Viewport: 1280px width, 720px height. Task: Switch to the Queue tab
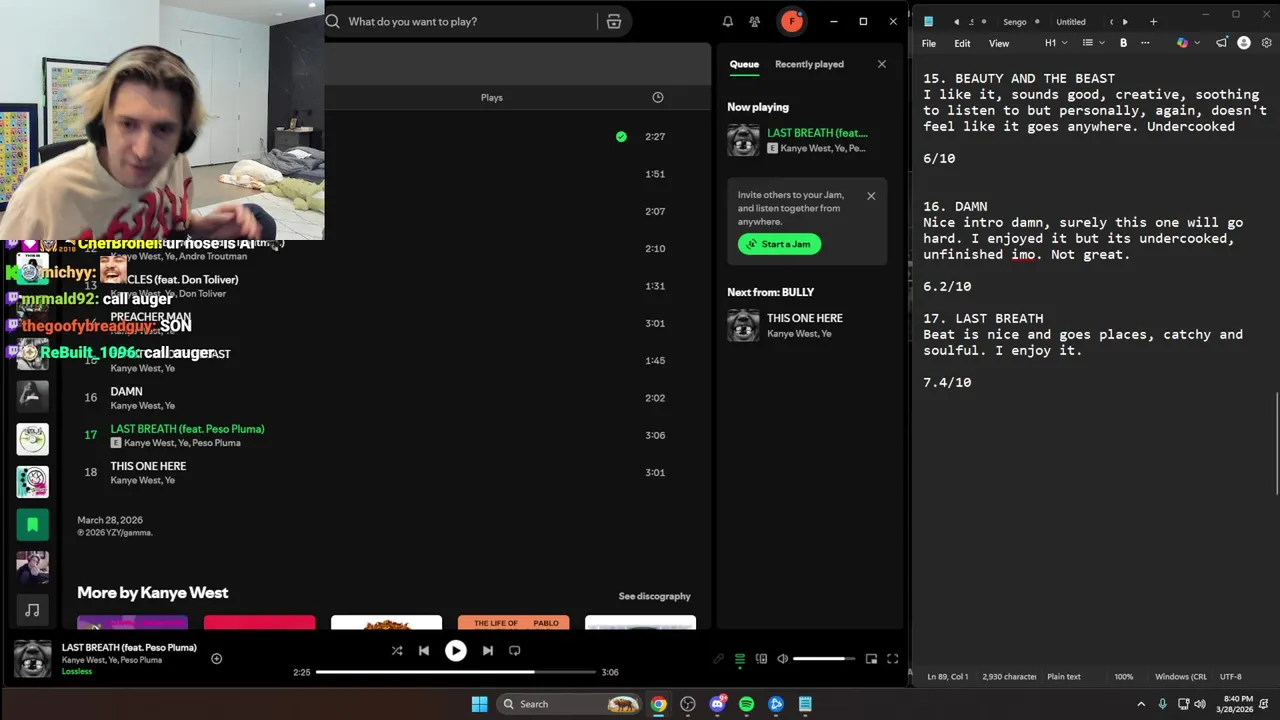tap(744, 64)
